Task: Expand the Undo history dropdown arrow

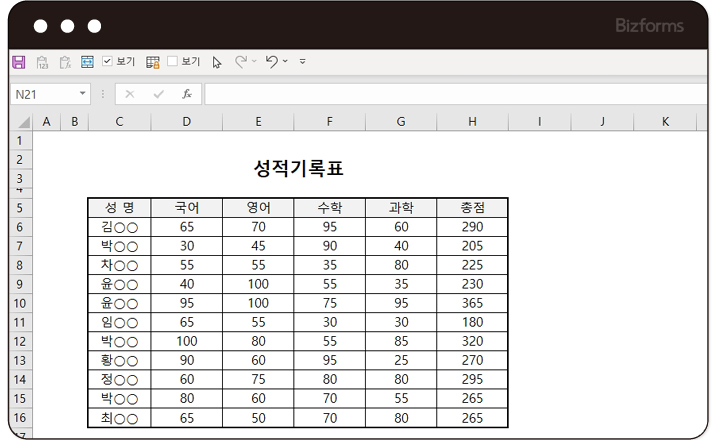Action: (x=285, y=61)
